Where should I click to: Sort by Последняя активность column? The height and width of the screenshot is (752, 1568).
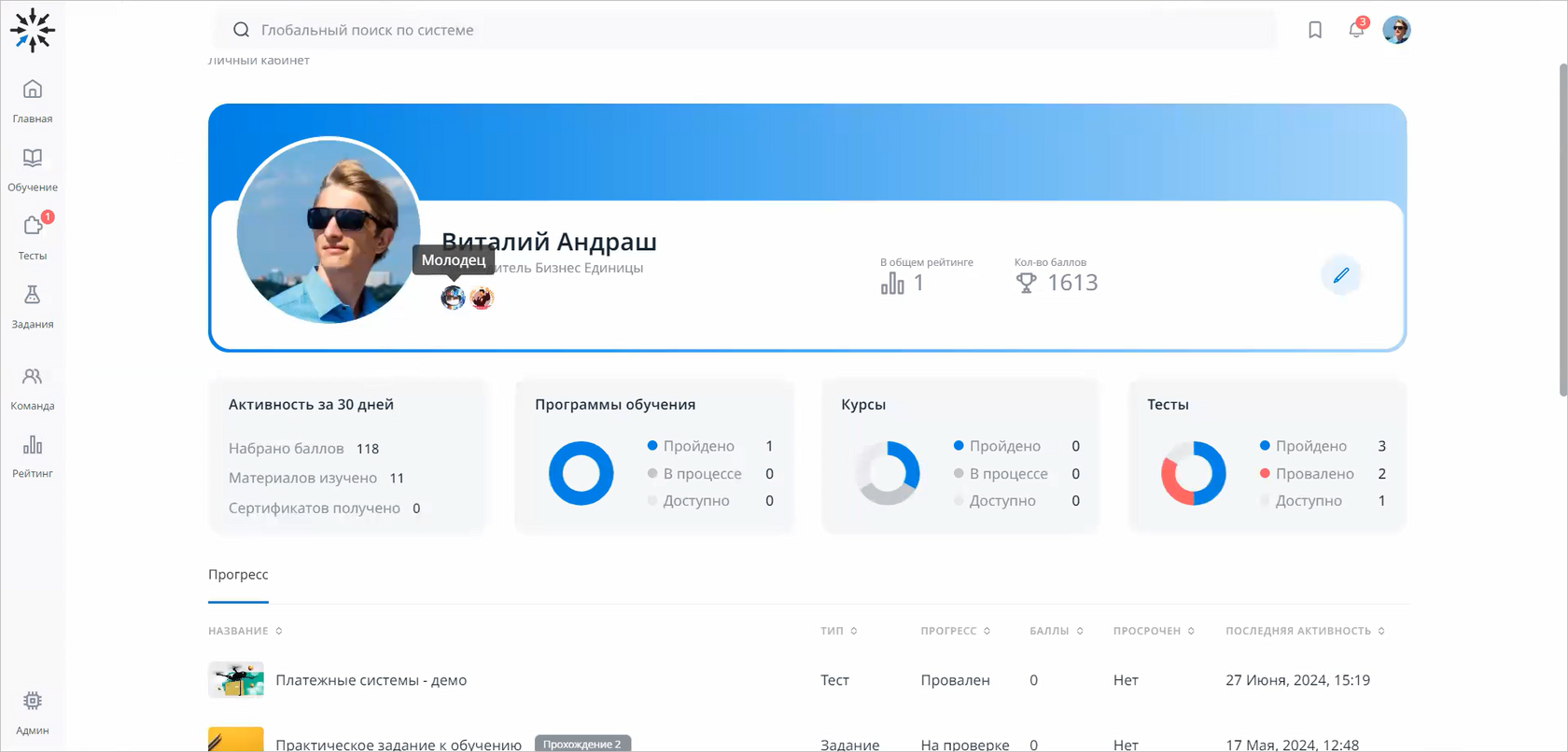1306,632
